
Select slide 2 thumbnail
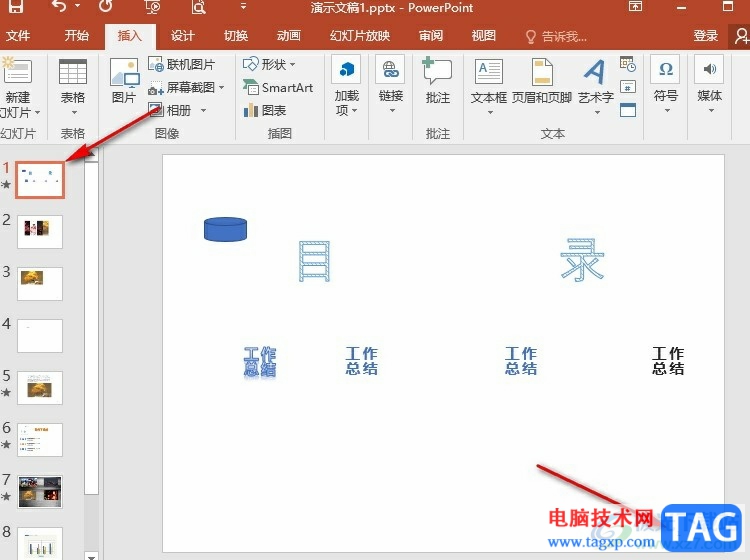pyautogui.click(x=40, y=231)
